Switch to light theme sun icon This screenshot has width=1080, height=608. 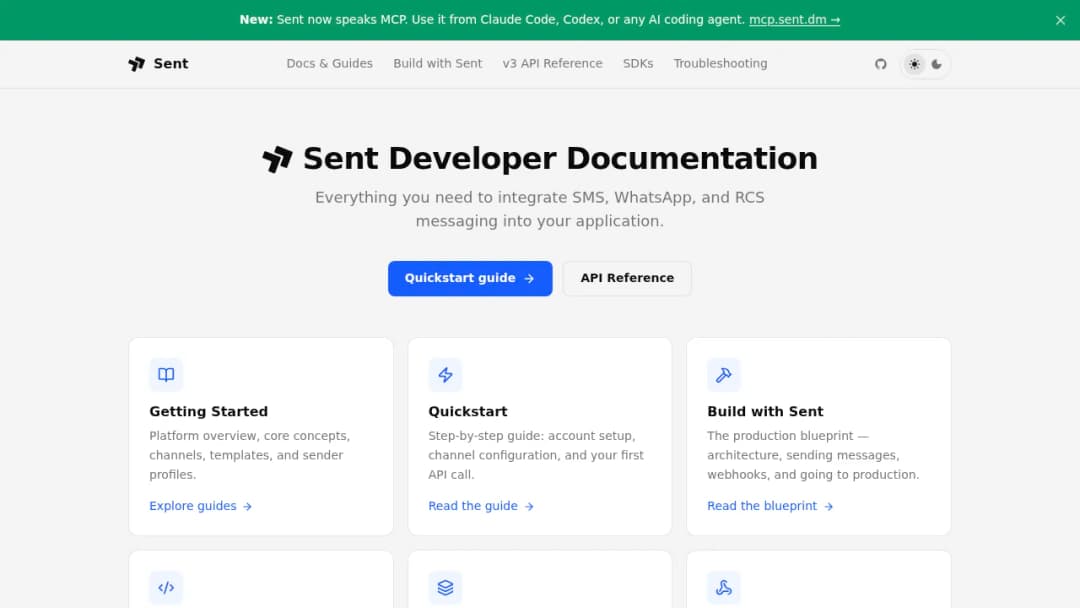pyautogui.click(x=914, y=64)
